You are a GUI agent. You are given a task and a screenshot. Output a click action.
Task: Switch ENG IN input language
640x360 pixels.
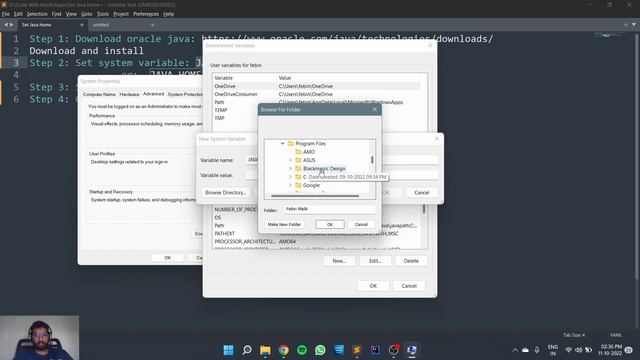(x=553, y=350)
